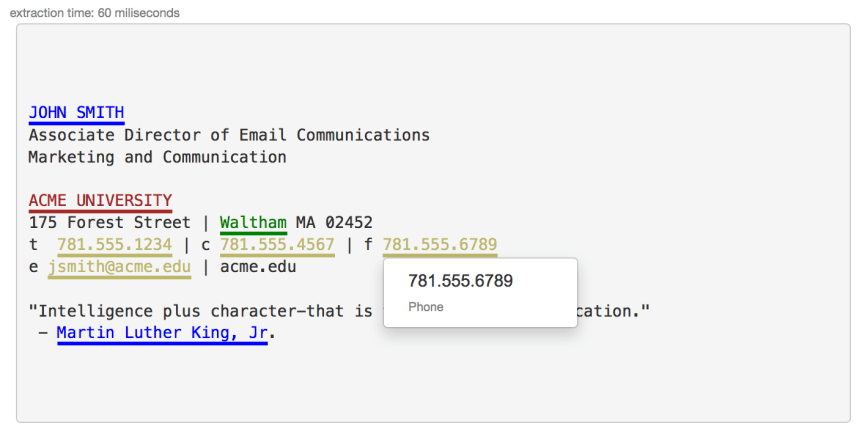Select the ACME UNIVERSITY highlighted organization
Image resolution: width=862 pixels, height=434 pixels.
100,200
